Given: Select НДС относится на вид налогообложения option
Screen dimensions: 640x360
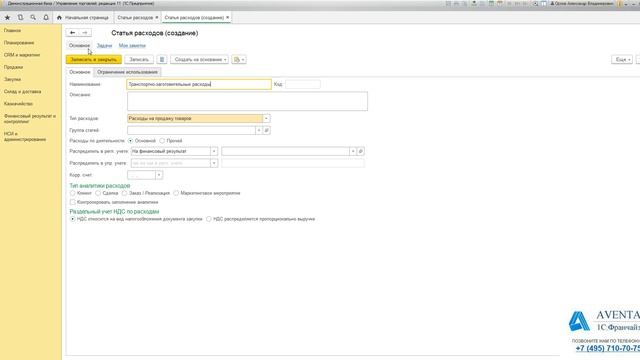Looking at the screenshot, I should click(73, 219).
